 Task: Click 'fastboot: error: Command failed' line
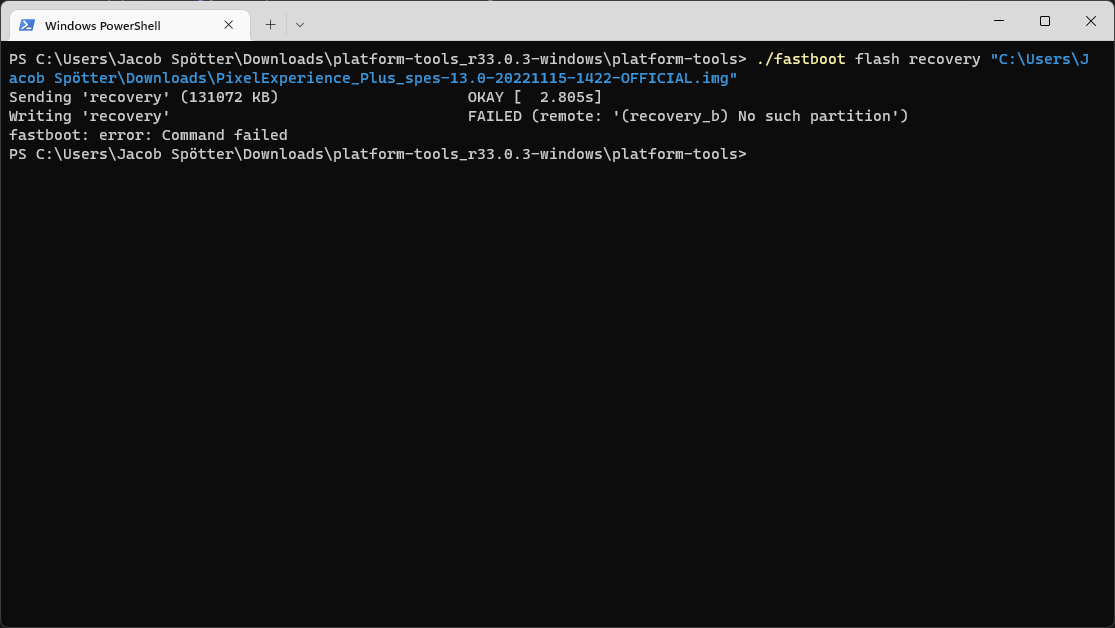[148, 135]
